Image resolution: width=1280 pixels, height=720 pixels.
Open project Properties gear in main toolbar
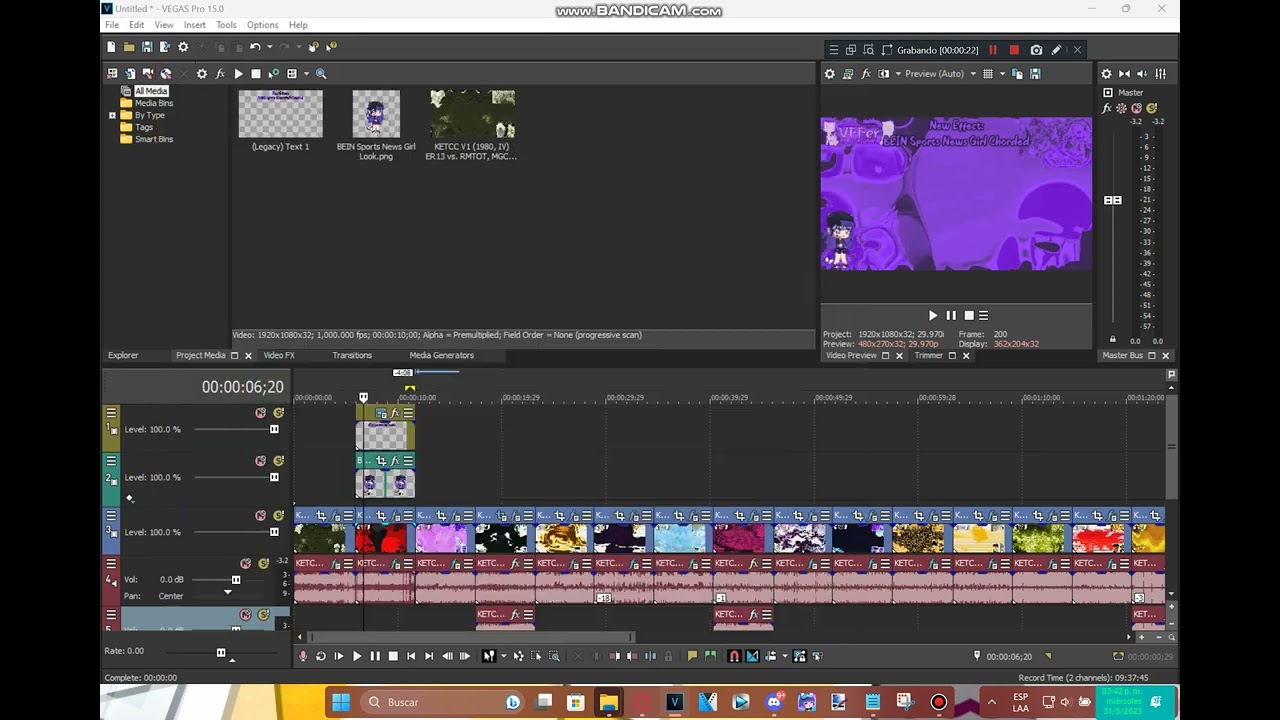[183, 47]
